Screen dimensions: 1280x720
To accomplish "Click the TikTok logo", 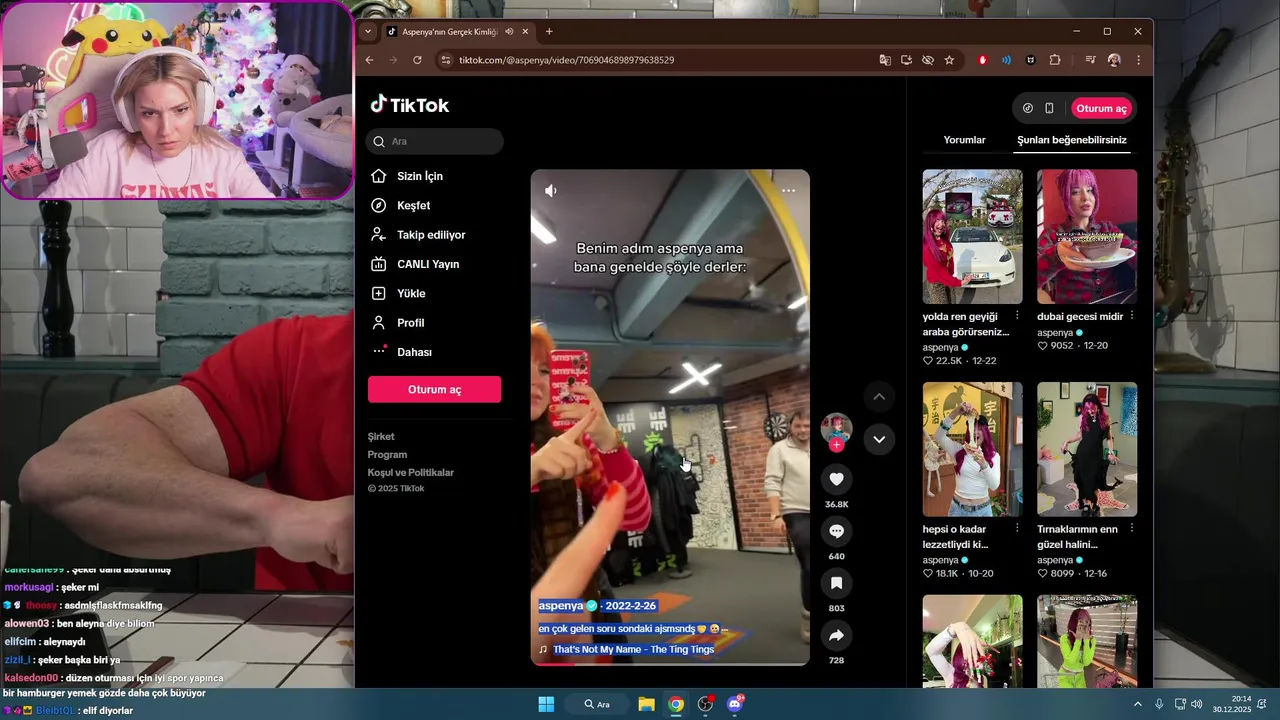I will tap(409, 105).
